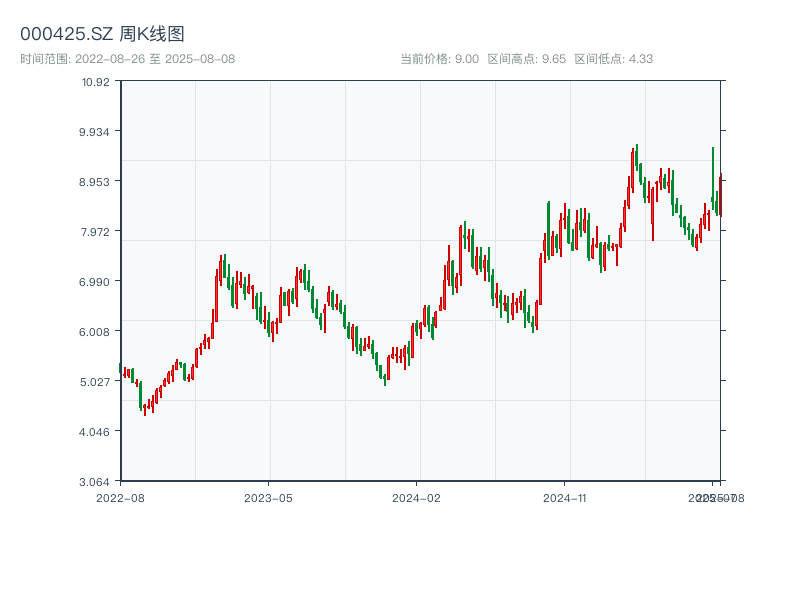Select the 2024-02 date on time axis
The width and height of the screenshot is (800, 600).
tap(417, 497)
